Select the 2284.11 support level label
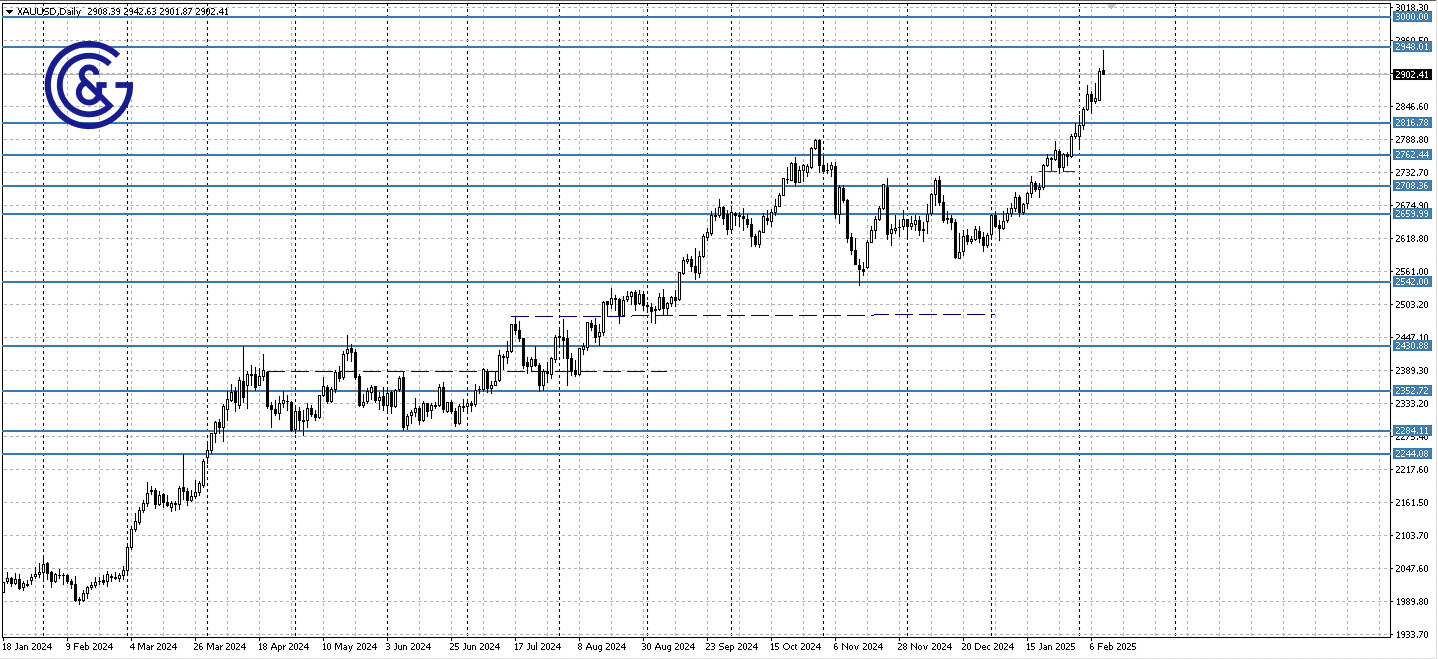Image resolution: width=1438 pixels, height=659 pixels. pos(1411,430)
